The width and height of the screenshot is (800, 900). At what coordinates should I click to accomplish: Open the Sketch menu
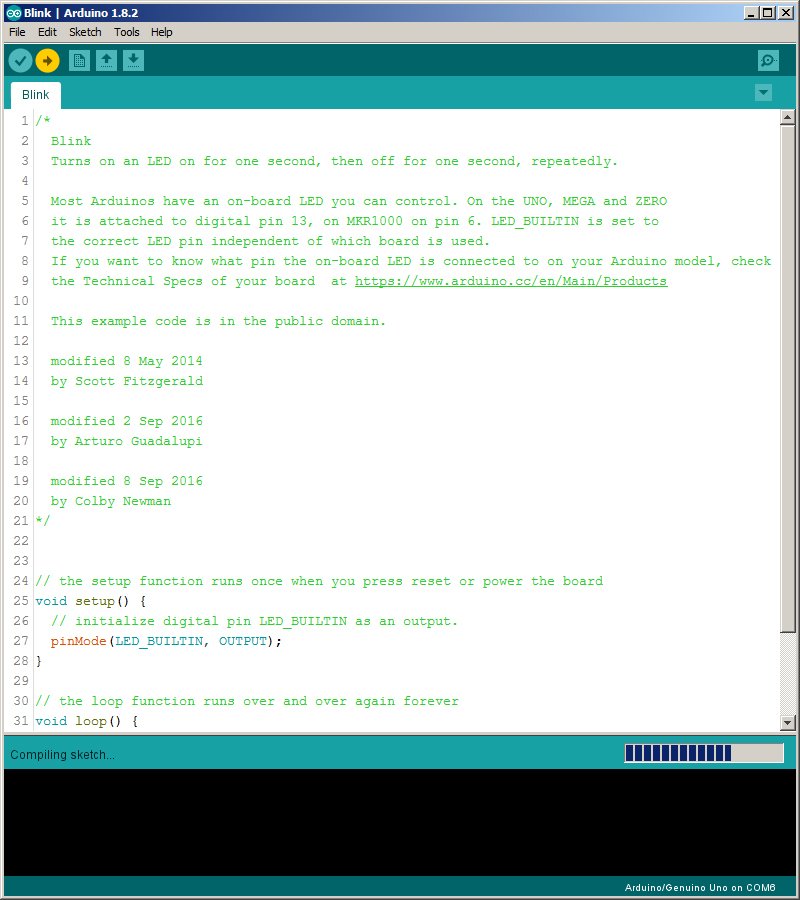coord(85,32)
